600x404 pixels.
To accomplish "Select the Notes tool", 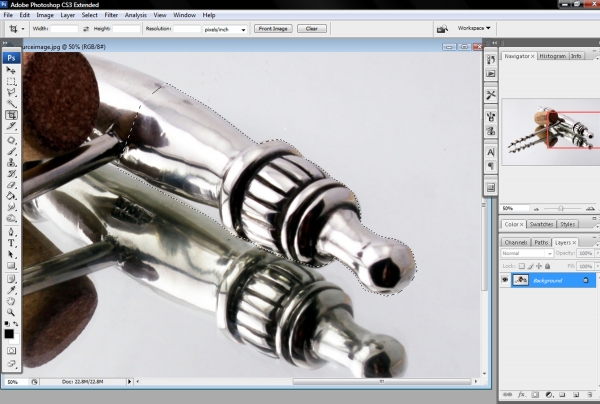I will point(11,279).
